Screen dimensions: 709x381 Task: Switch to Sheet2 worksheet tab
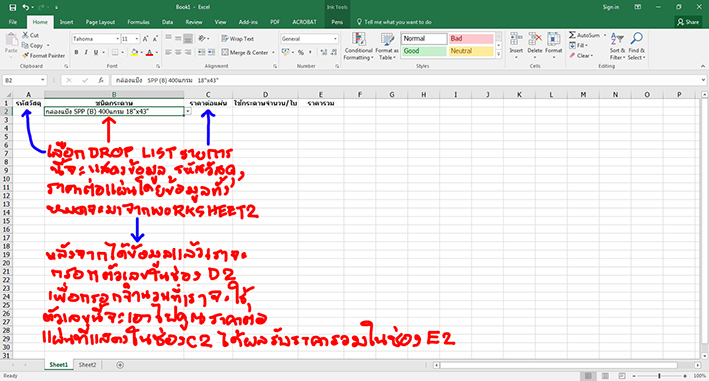point(87,365)
